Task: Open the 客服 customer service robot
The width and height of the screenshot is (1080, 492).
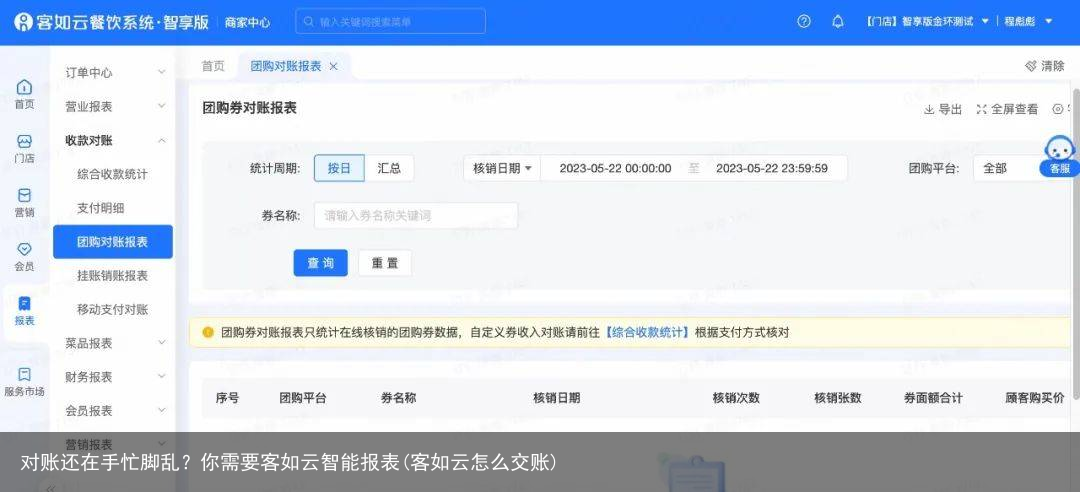Action: (1059, 156)
